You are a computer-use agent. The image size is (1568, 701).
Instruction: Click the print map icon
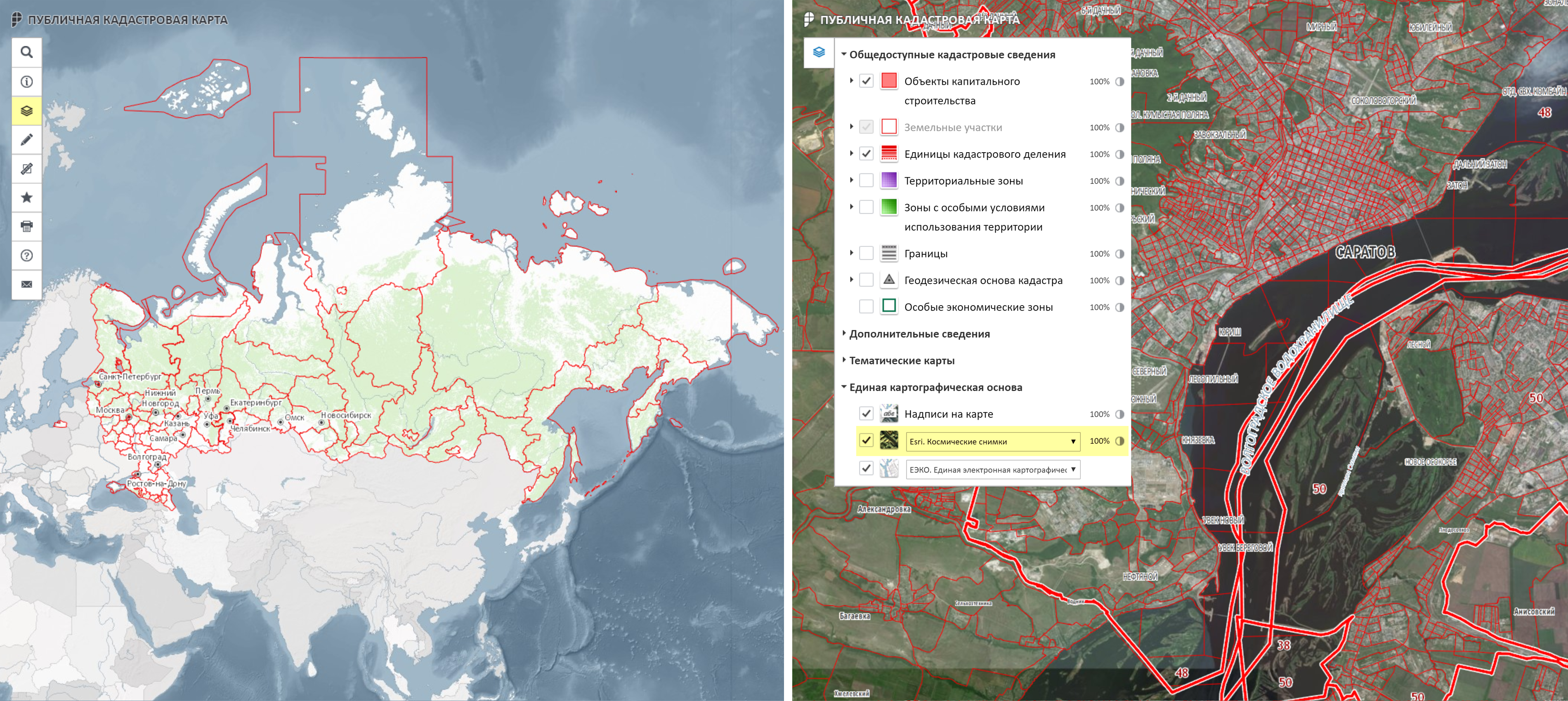point(27,226)
